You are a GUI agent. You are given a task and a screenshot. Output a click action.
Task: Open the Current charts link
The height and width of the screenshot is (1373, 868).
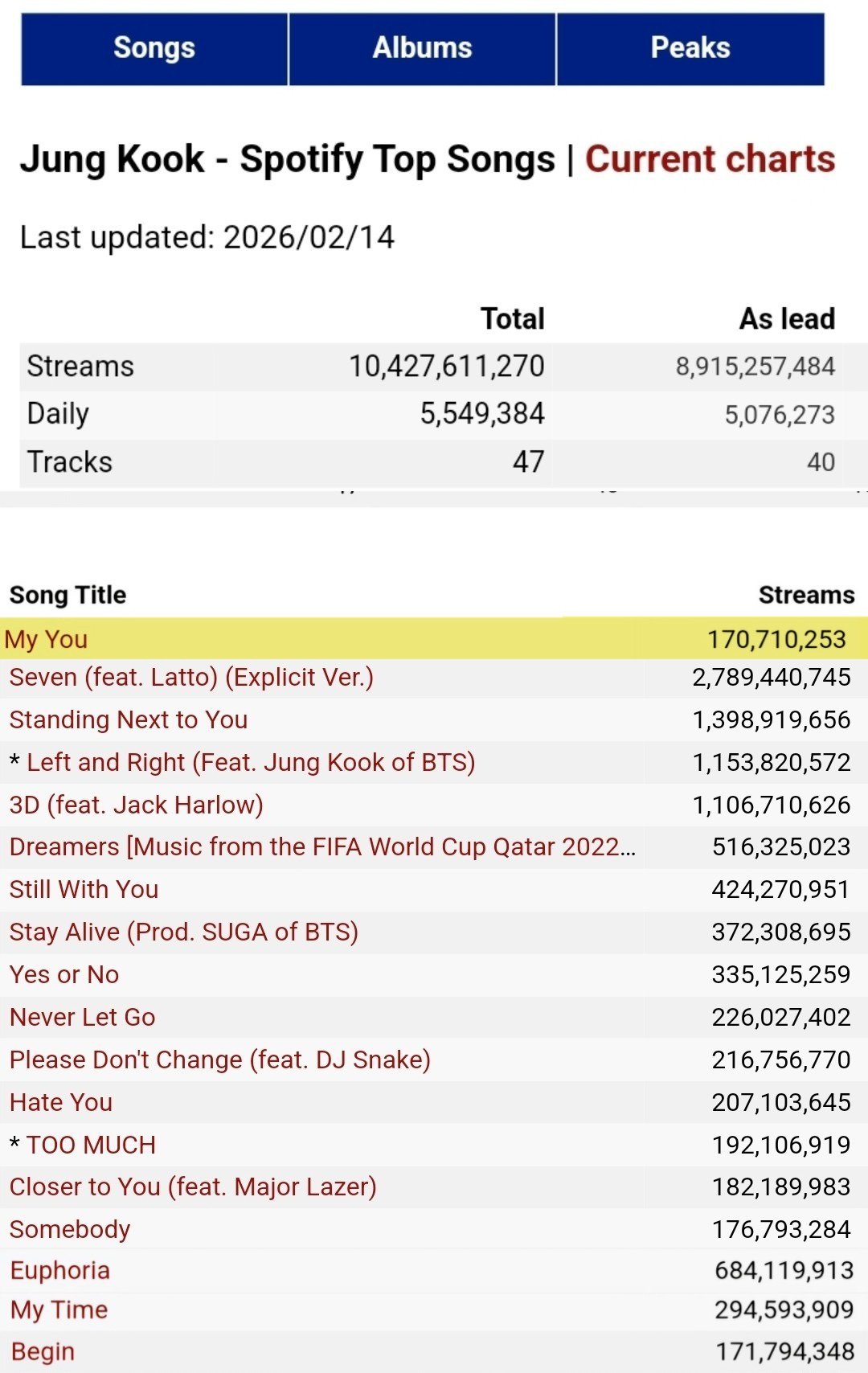710,159
